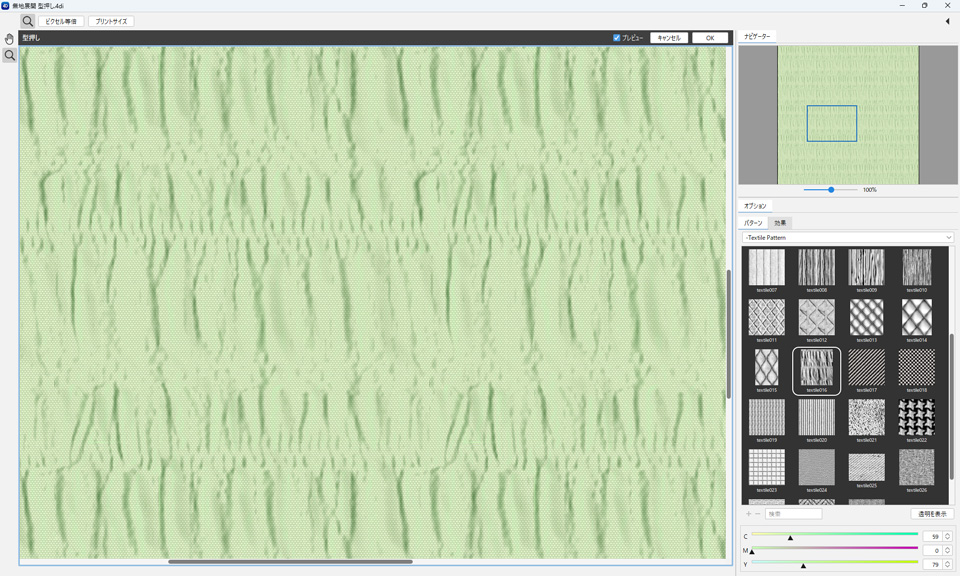Click the C value stepper arrows

click(947, 537)
